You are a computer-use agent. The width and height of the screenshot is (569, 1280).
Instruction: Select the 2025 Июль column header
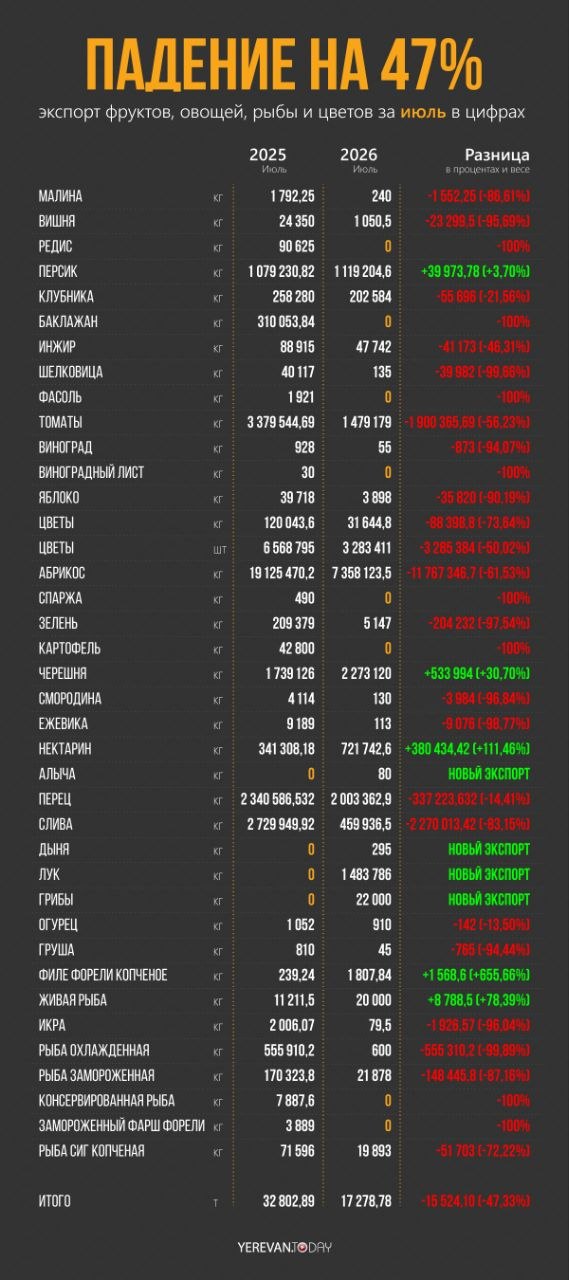pos(267,160)
